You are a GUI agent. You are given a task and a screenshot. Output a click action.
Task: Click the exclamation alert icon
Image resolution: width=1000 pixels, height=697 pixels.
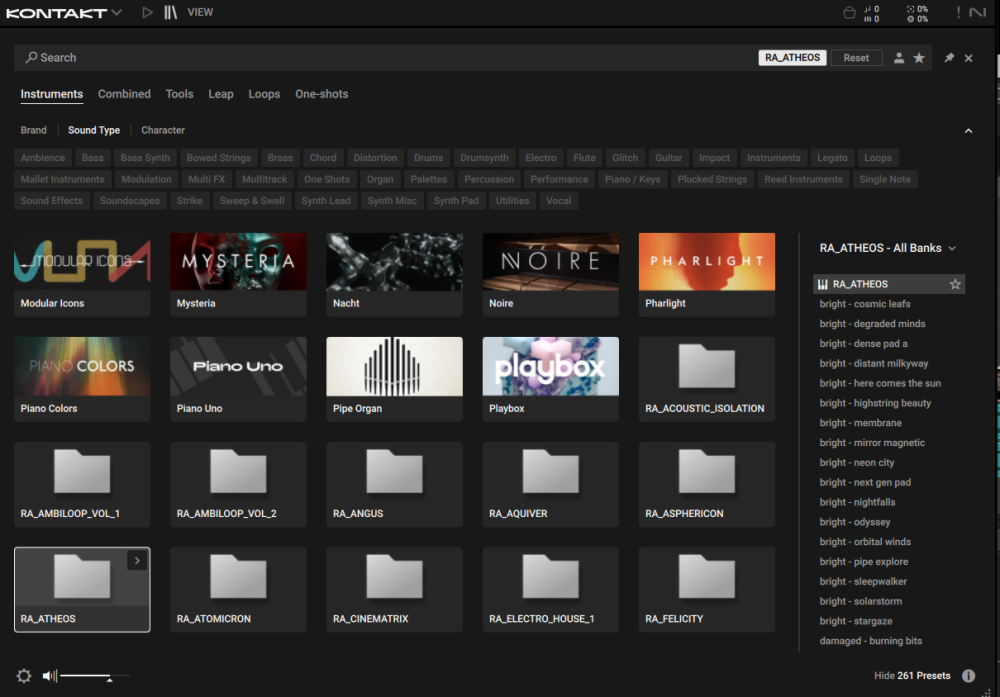[x=958, y=12]
